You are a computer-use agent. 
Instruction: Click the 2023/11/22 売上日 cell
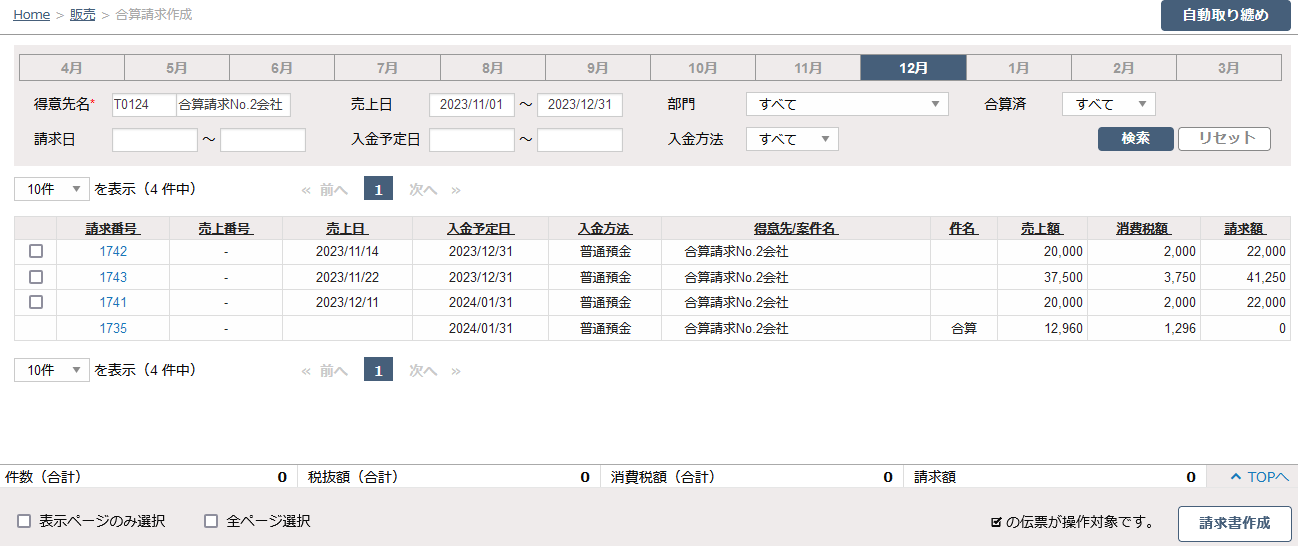[347, 277]
